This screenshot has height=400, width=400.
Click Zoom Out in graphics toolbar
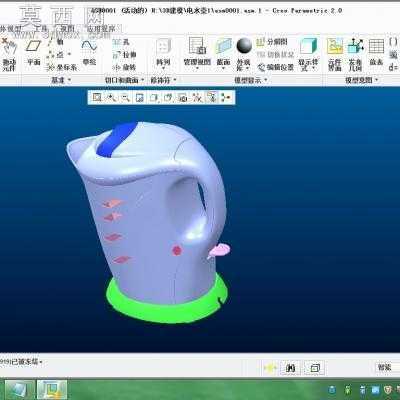[x=125, y=97]
